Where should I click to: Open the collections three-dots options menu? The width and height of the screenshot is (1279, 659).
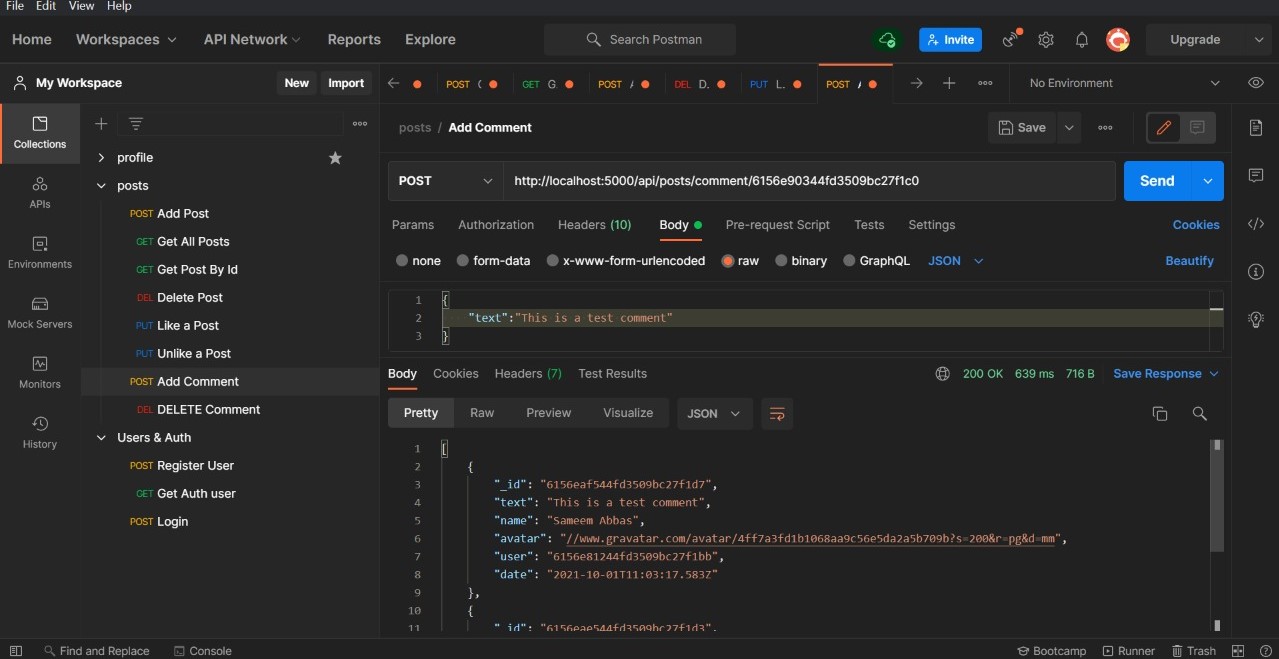tap(360, 123)
